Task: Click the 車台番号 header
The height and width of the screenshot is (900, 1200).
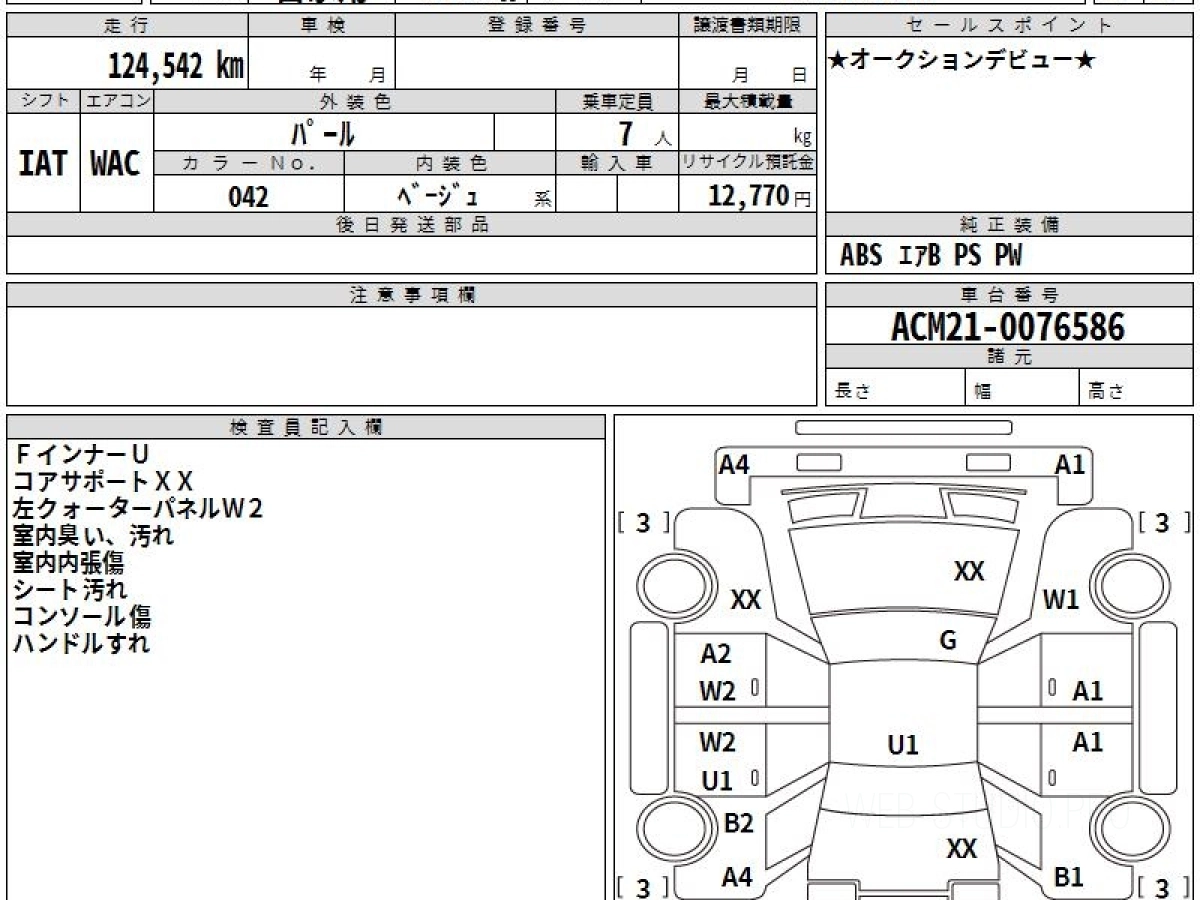Action: pyautogui.click(x=1010, y=295)
